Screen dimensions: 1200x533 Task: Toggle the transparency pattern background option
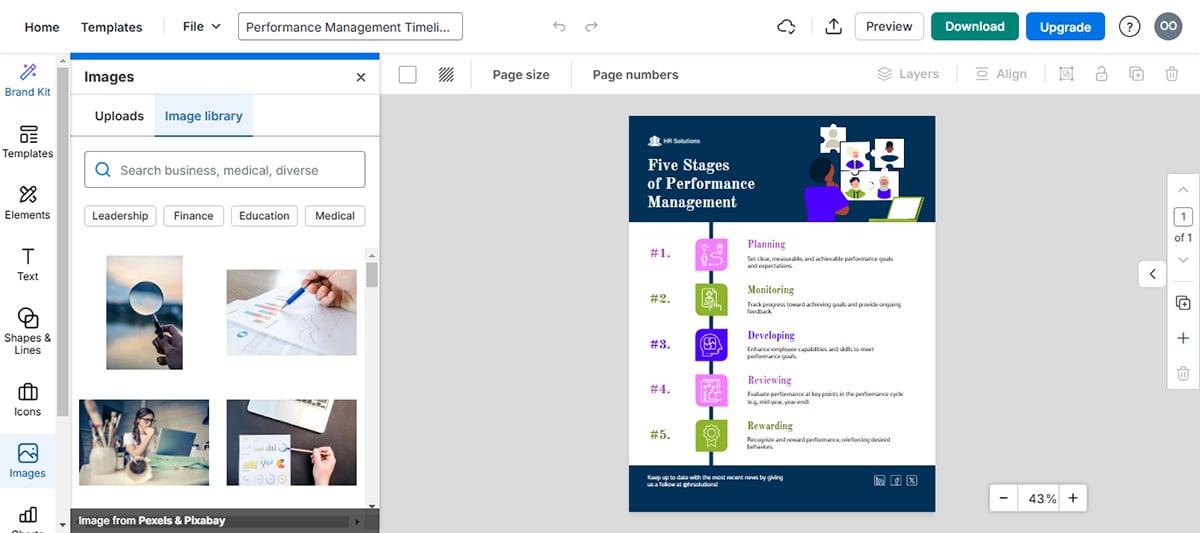point(446,74)
